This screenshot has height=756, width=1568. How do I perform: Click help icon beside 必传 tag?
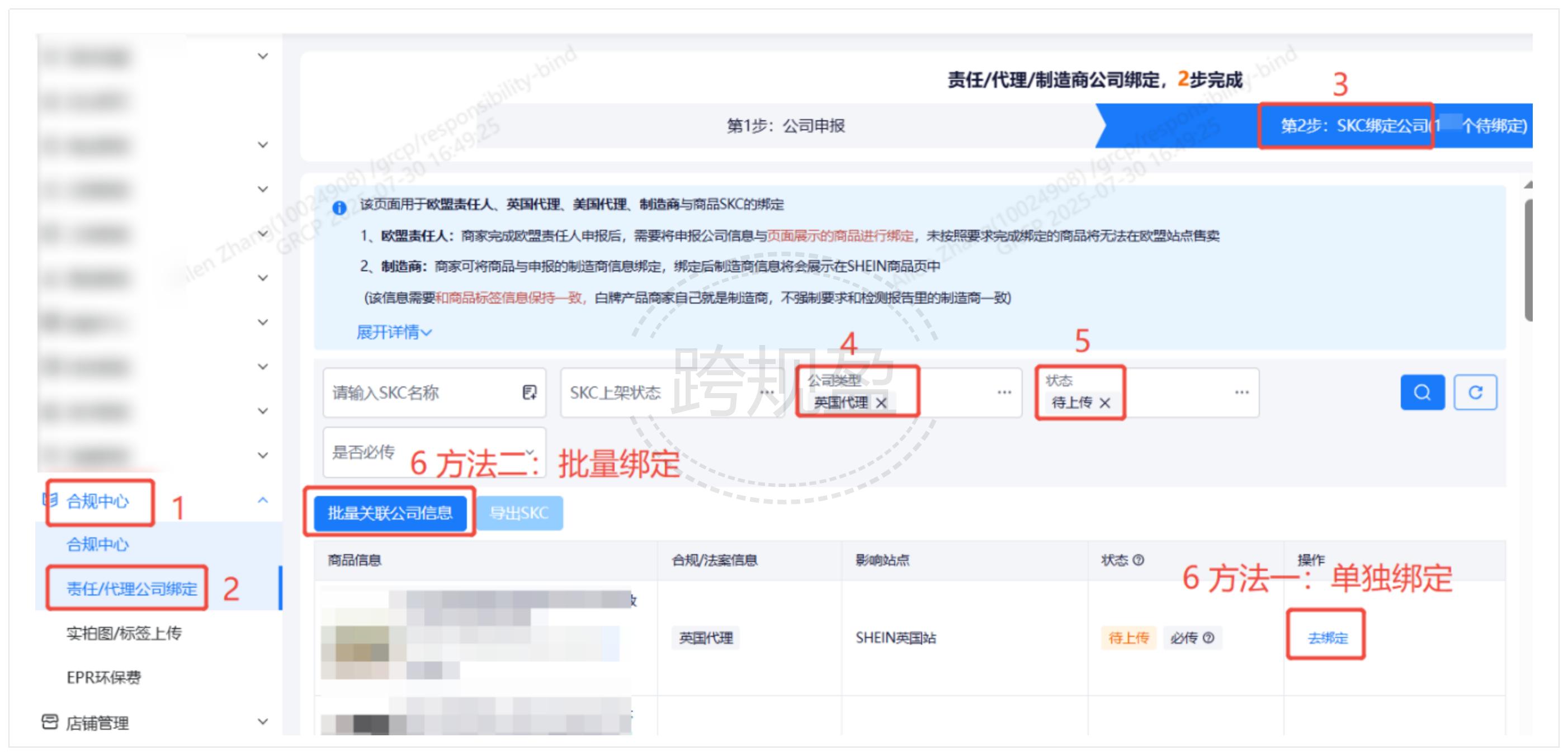tap(1209, 637)
